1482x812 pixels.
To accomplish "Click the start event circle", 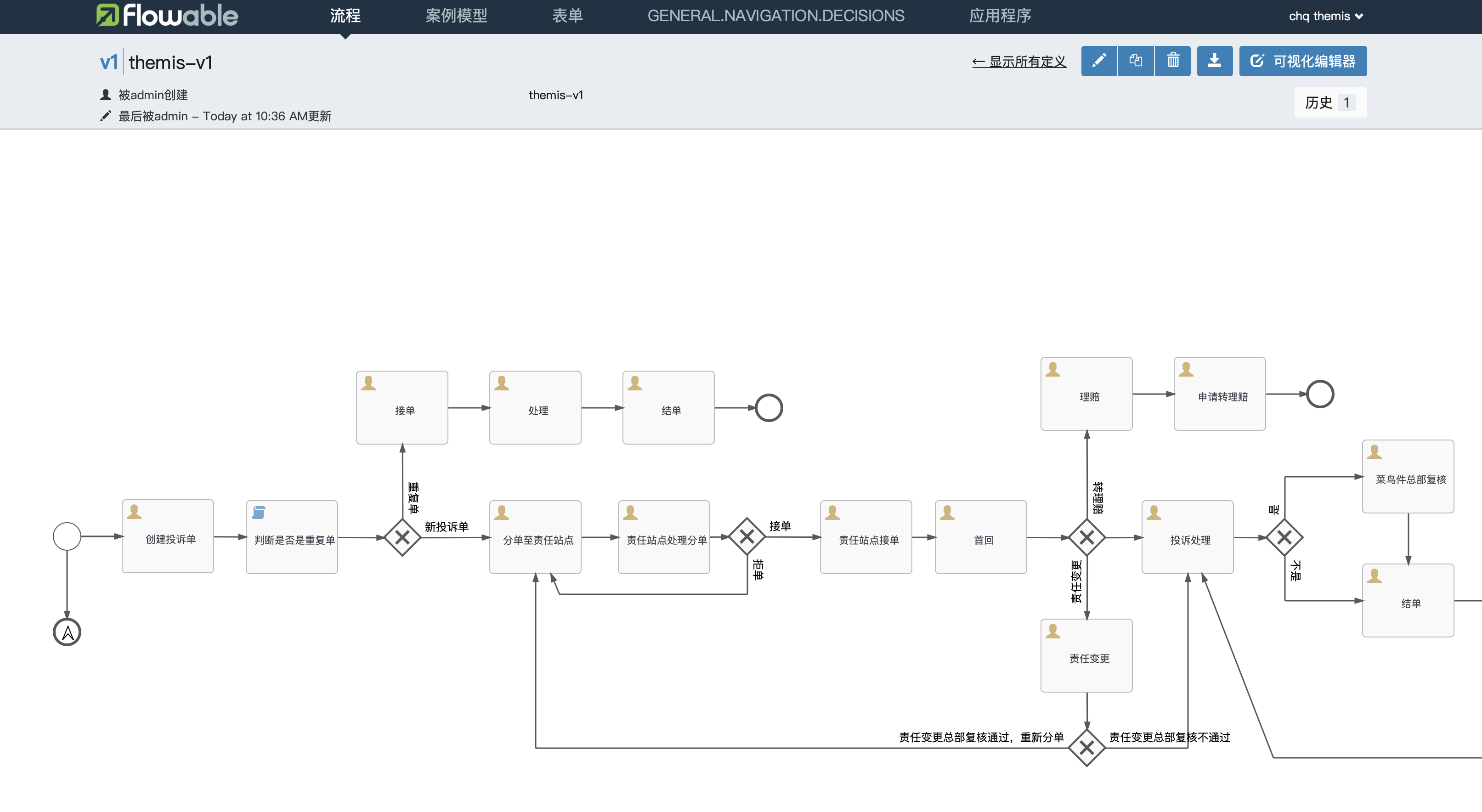I will [x=67, y=536].
